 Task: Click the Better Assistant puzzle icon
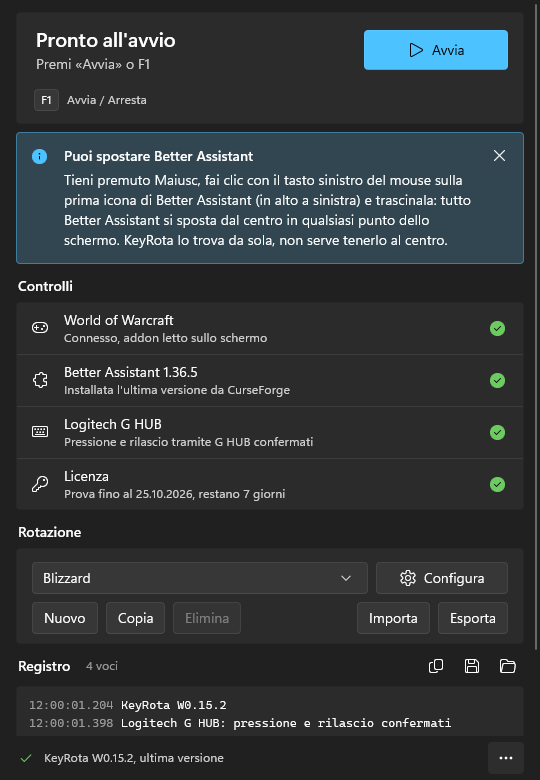click(40, 380)
